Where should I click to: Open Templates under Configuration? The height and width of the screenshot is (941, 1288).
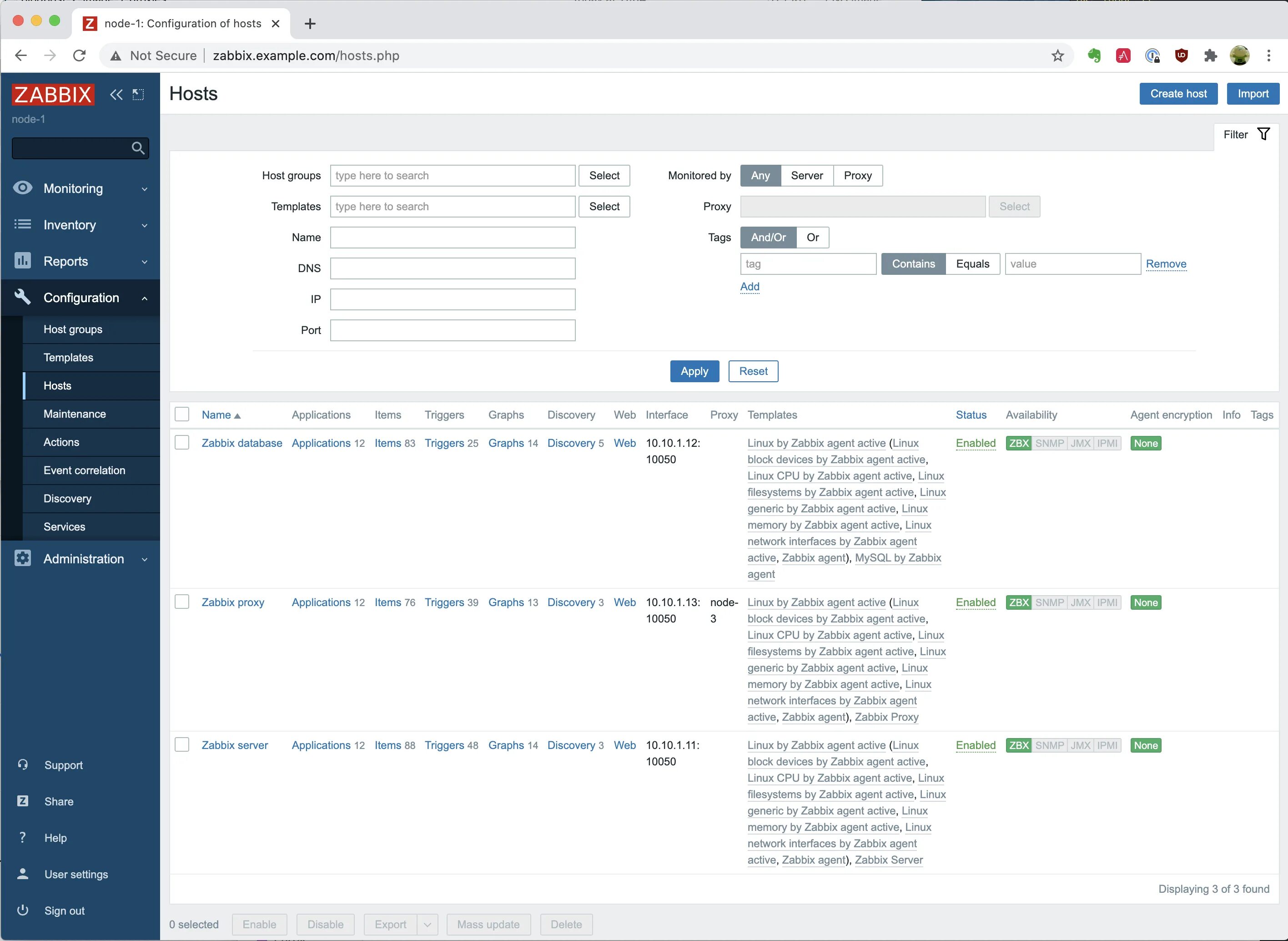pyautogui.click(x=68, y=358)
